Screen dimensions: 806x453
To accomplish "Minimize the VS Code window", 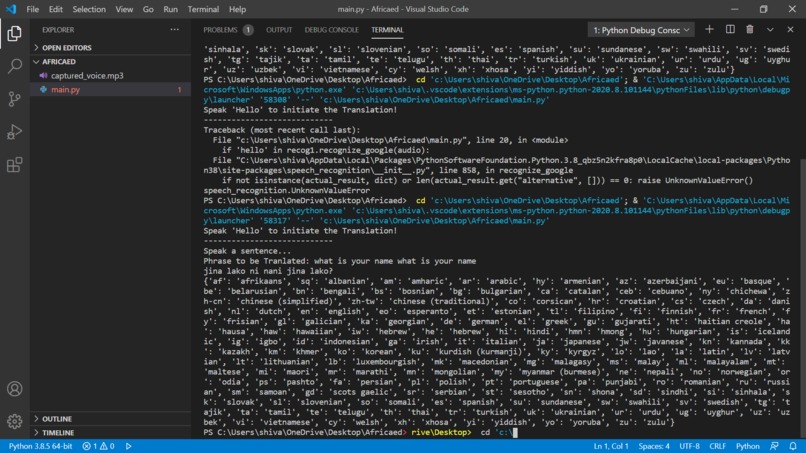I will [735, 9].
